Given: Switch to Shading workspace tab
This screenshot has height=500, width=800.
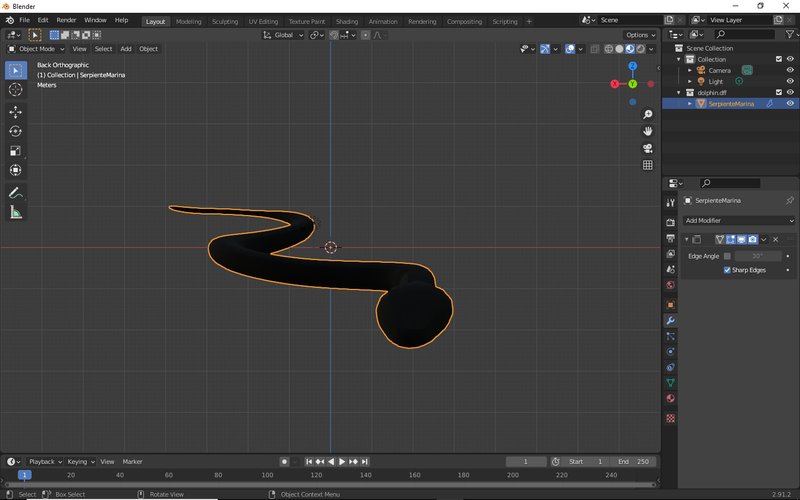Looking at the screenshot, I should pos(347,21).
